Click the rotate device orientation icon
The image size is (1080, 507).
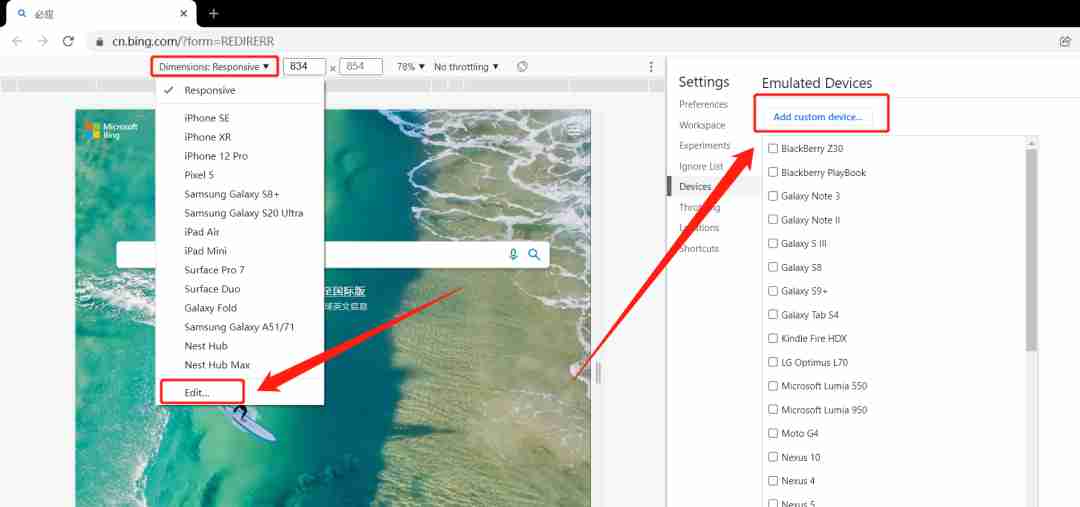pyautogui.click(x=522, y=67)
